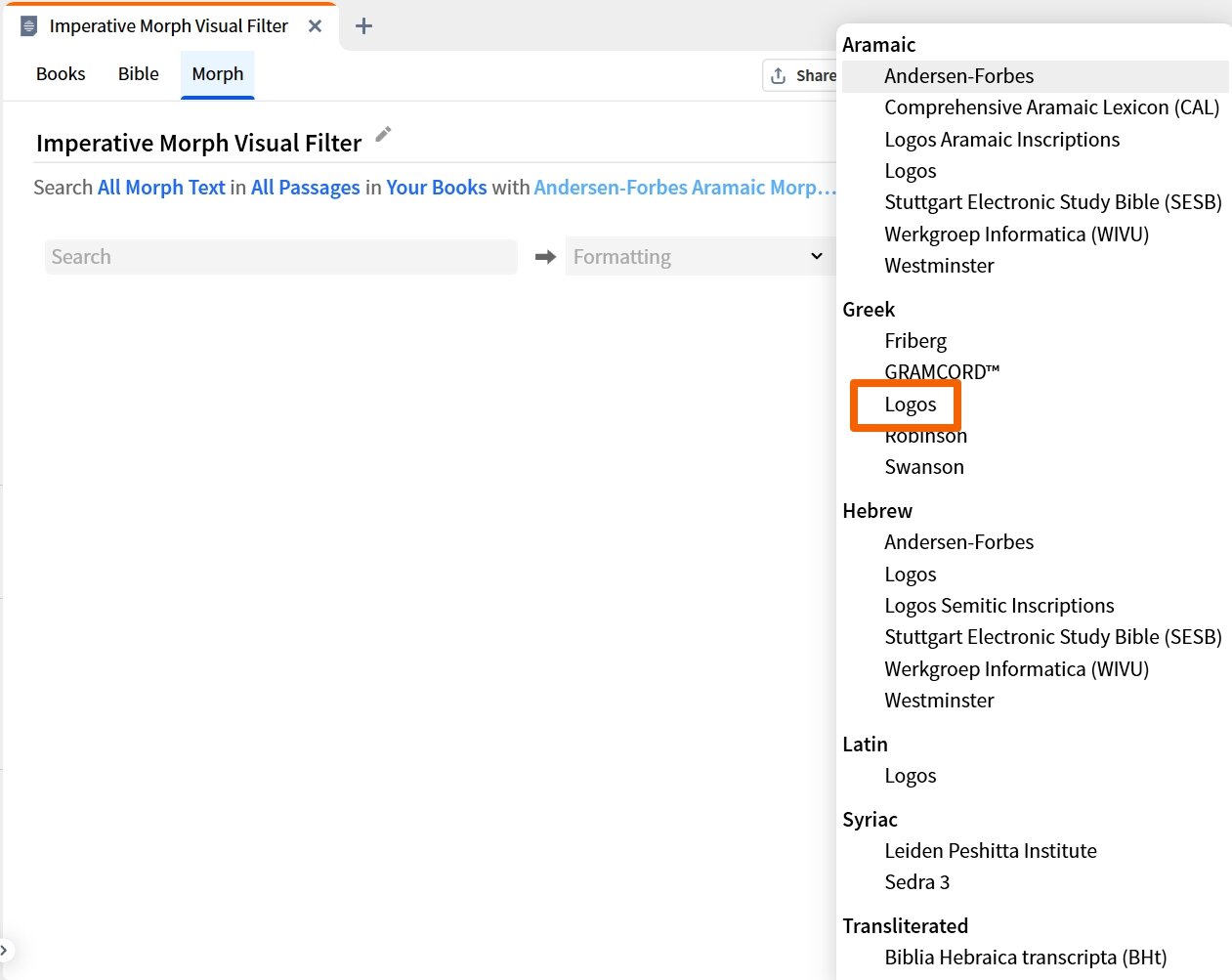Open the Your Books link
The height and width of the screenshot is (980, 1232).
(437, 188)
